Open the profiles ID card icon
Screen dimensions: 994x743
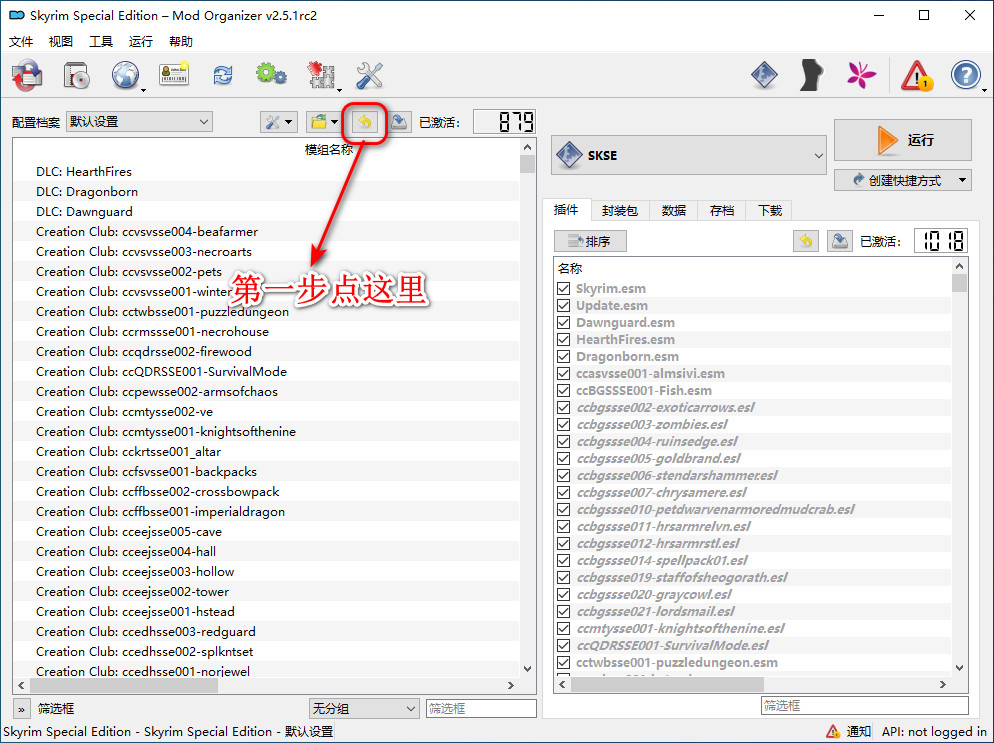(174, 76)
